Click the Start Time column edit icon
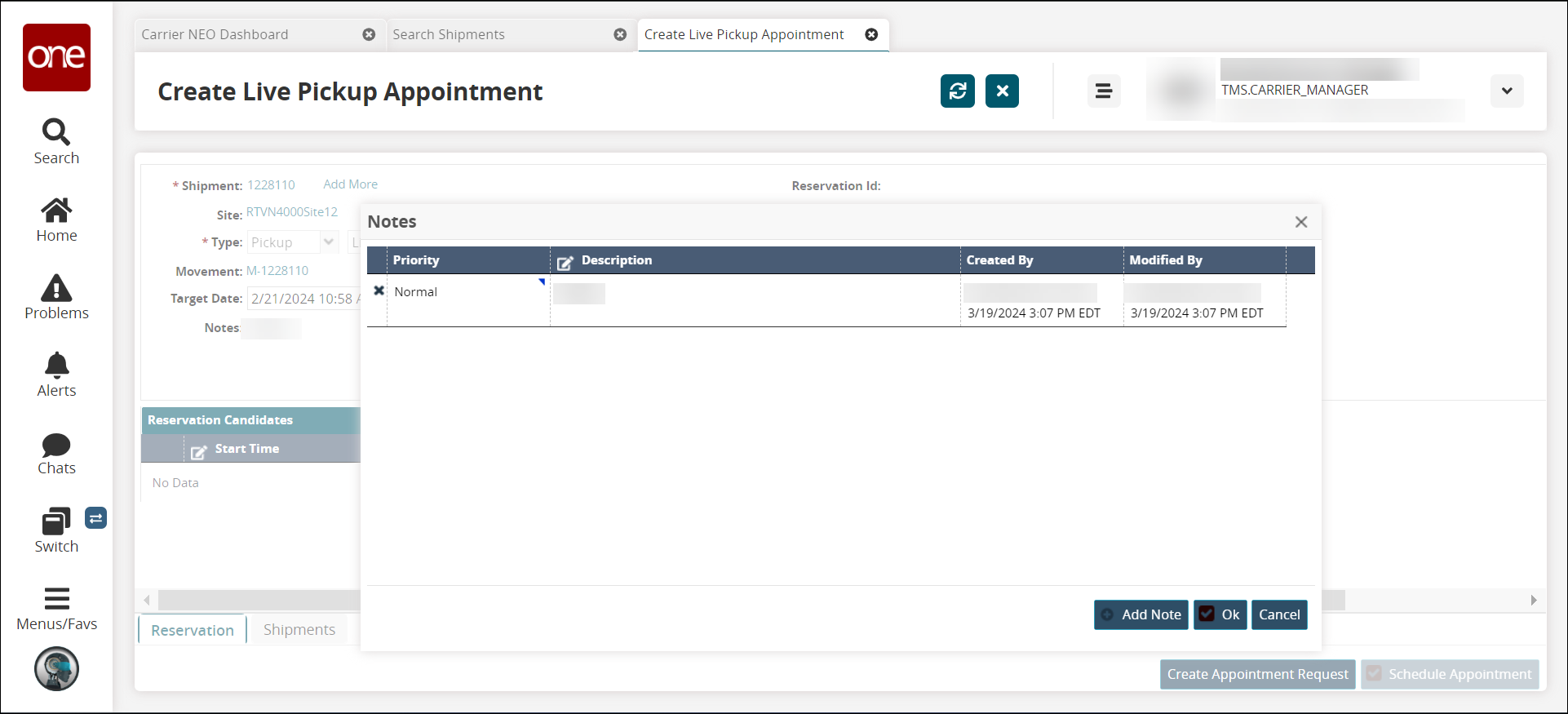Image resolution: width=1568 pixels, height=714 pixels. [198, 451]
